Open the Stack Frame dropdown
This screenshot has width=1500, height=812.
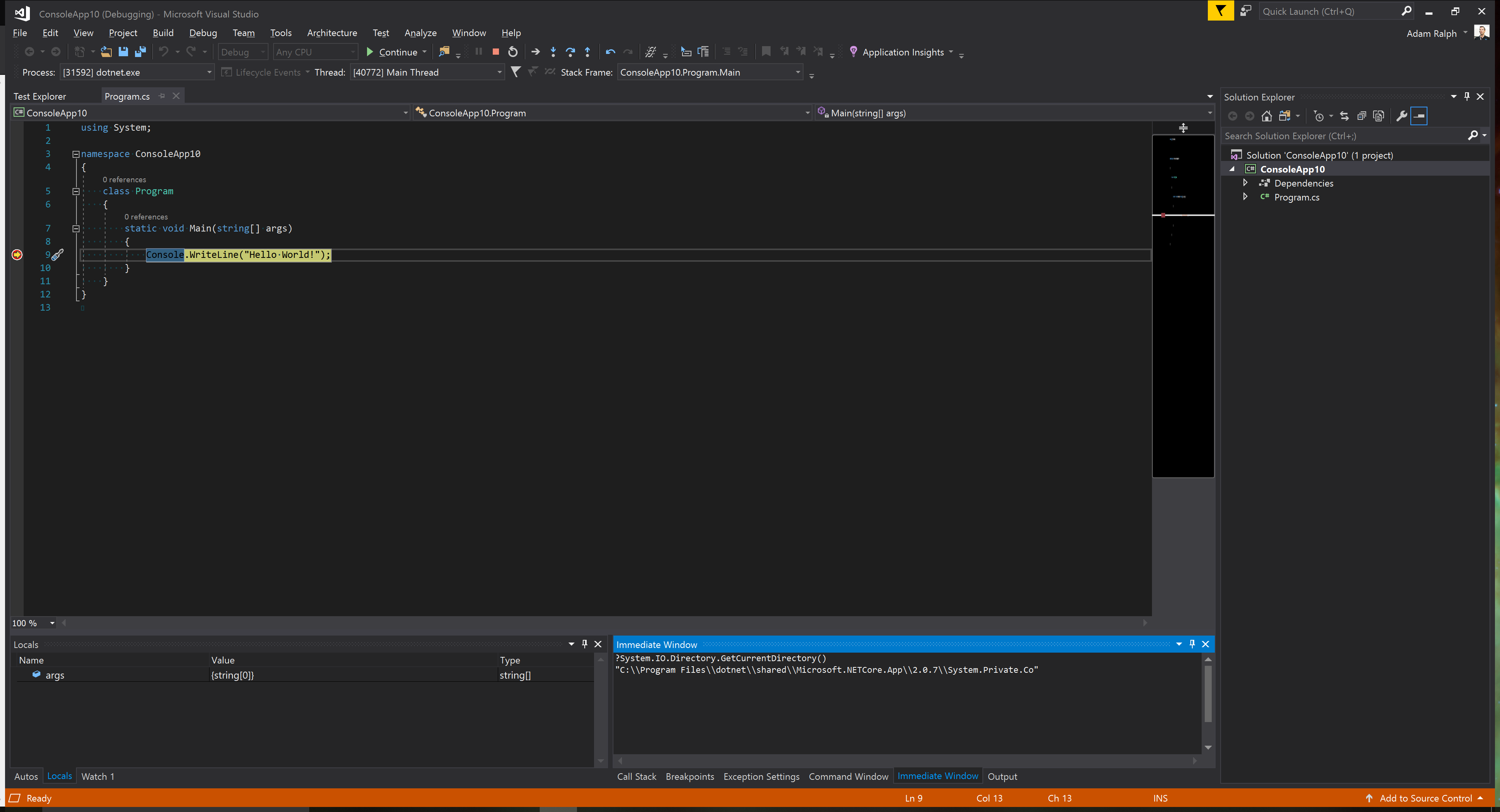[x=798, y=72]
